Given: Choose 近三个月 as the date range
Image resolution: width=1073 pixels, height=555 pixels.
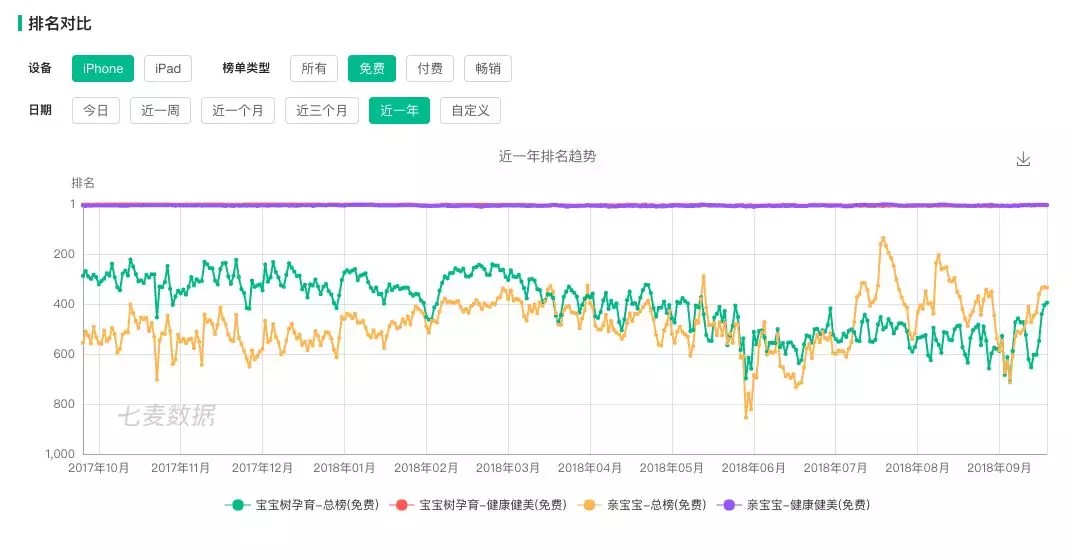Looking at the screenshot, I should click(x=322, y=110).
